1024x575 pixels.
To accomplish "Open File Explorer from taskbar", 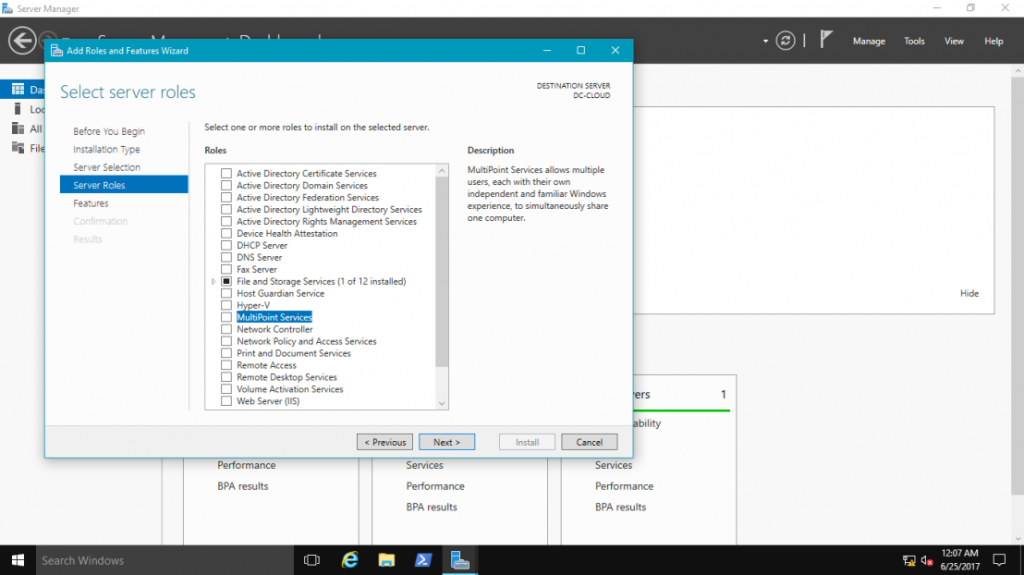I will coord(387,560).
